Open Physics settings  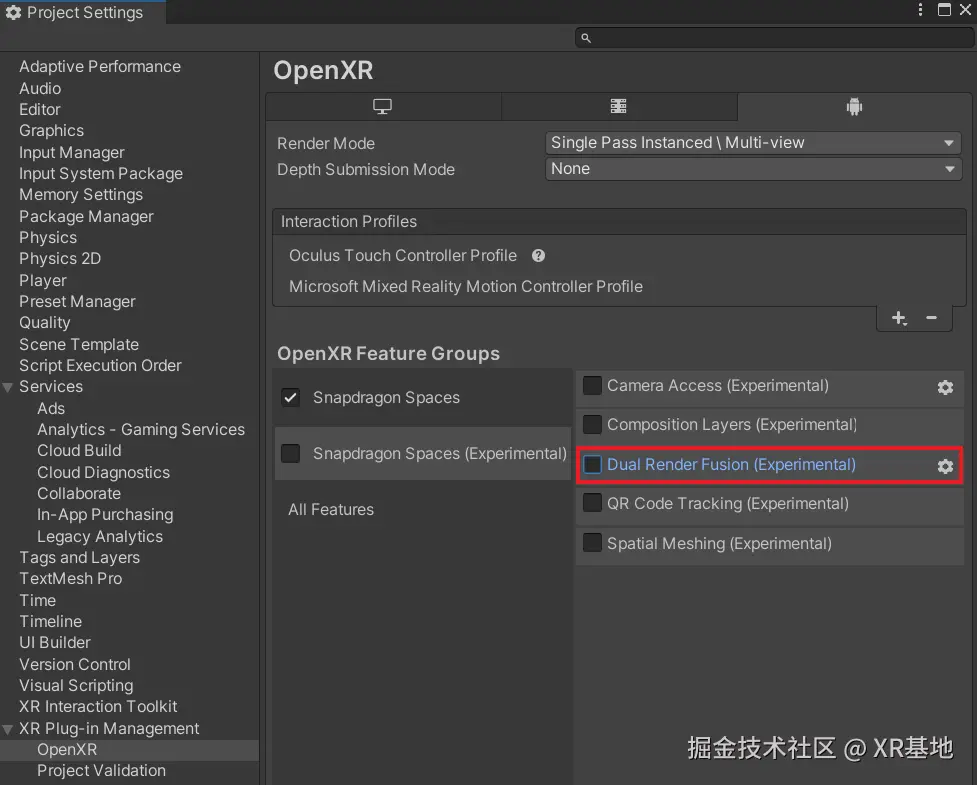[x=48, y=238]
